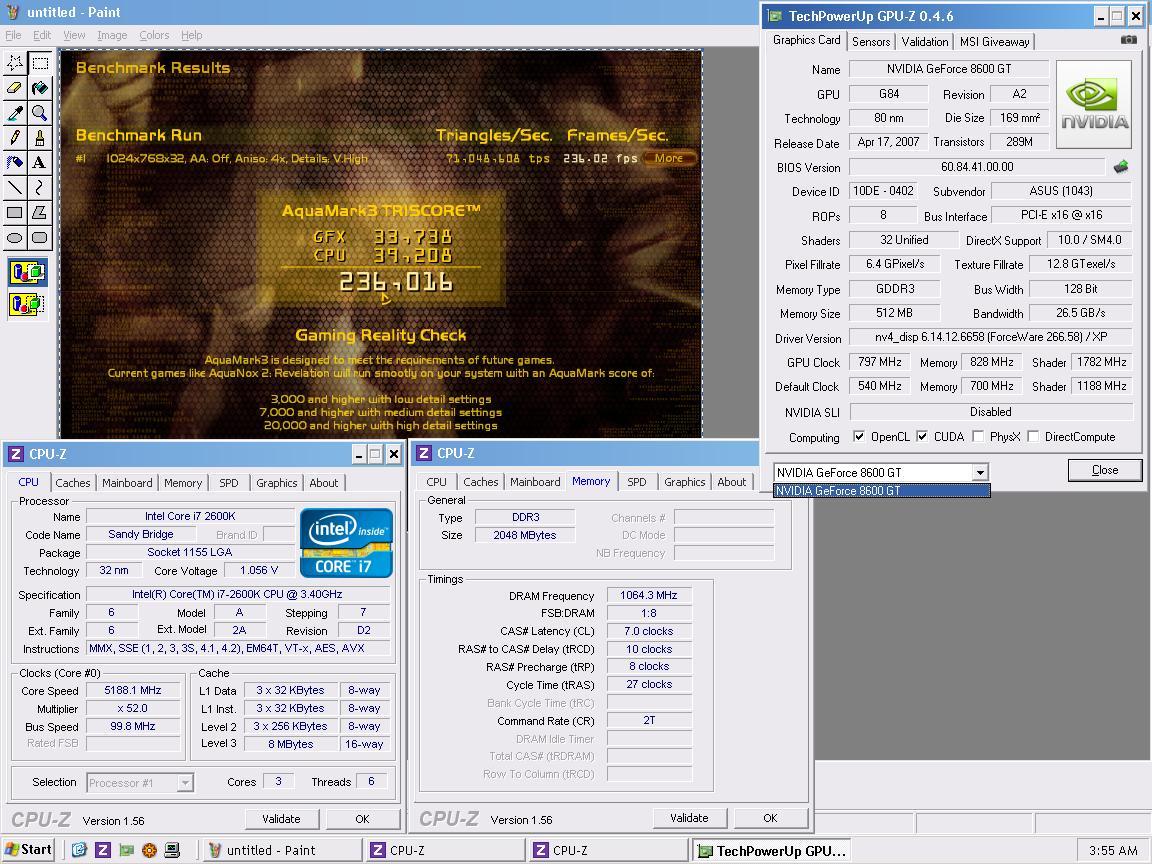Screen dimensions: 1152x864
Task: Click the Intel Core i7 logo in CPU-Z
Action: [346, 543]
